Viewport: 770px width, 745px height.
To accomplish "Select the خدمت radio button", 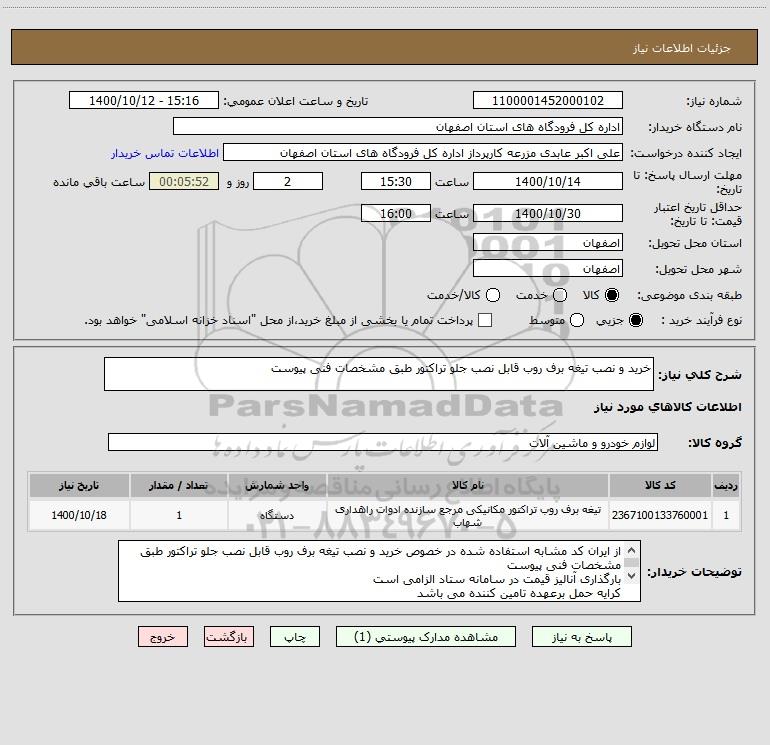I will pyautogui.click(x=560, y=295).
